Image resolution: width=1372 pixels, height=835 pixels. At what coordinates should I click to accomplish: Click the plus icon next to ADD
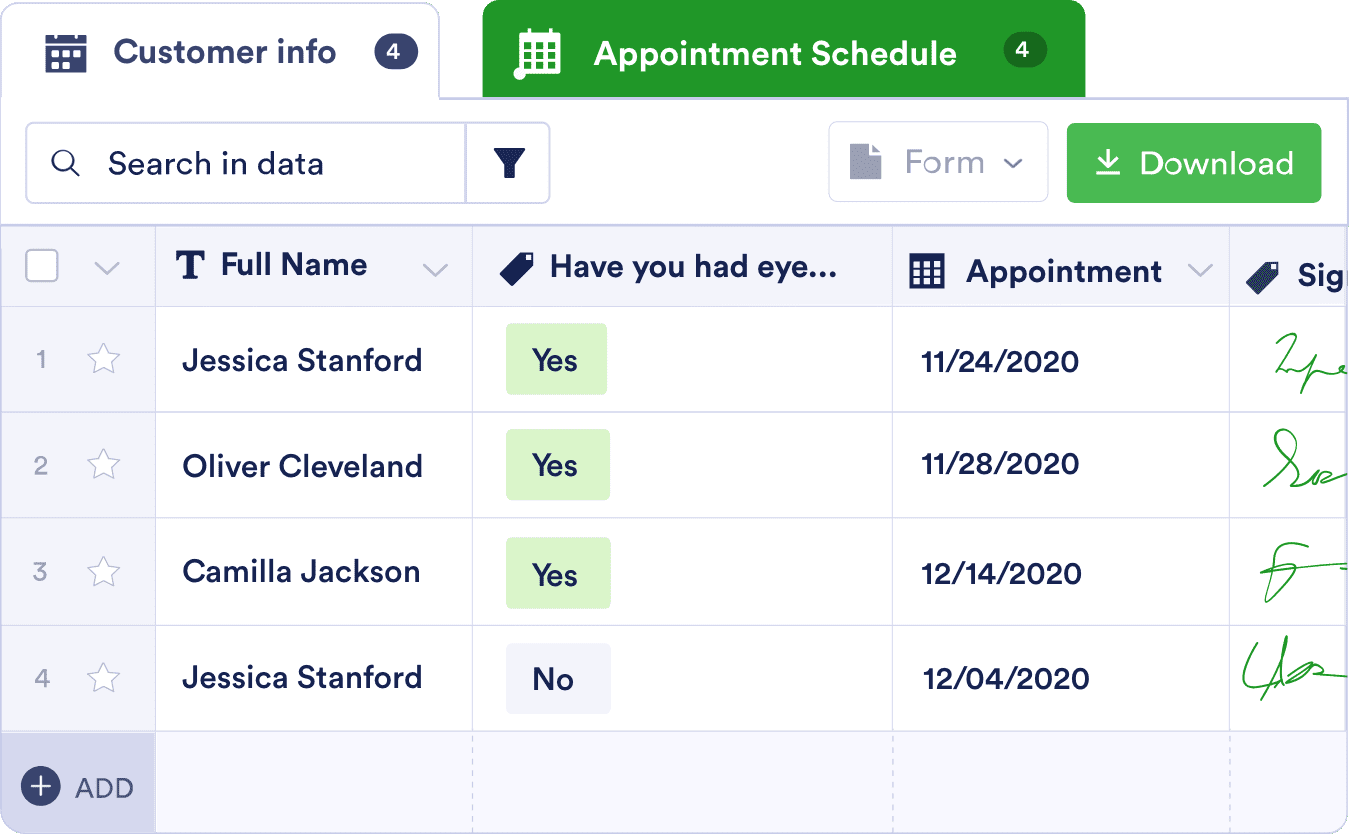click(40, 787)
